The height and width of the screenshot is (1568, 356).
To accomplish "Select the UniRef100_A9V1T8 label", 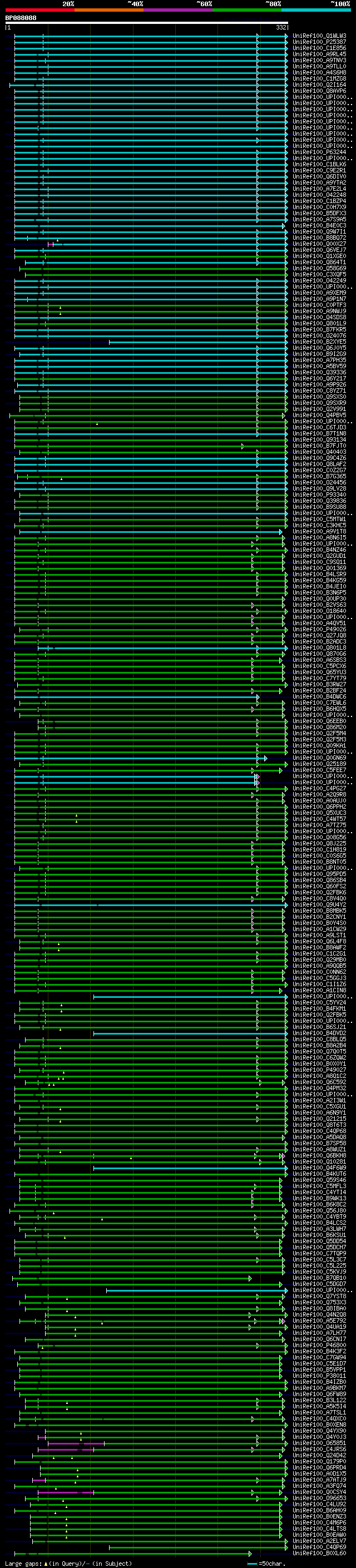I will (319, 531).
